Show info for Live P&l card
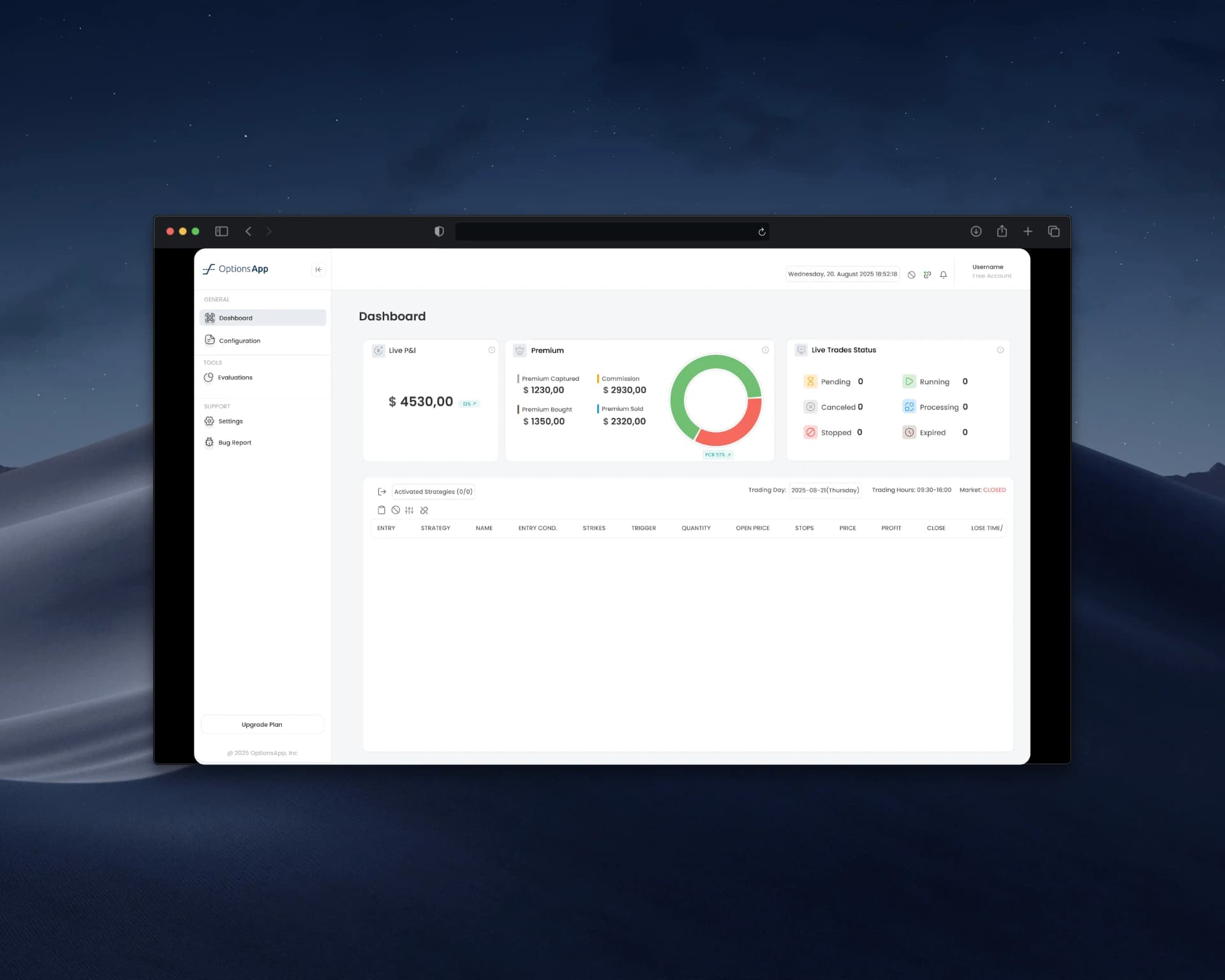 click(x=491, y=350)
